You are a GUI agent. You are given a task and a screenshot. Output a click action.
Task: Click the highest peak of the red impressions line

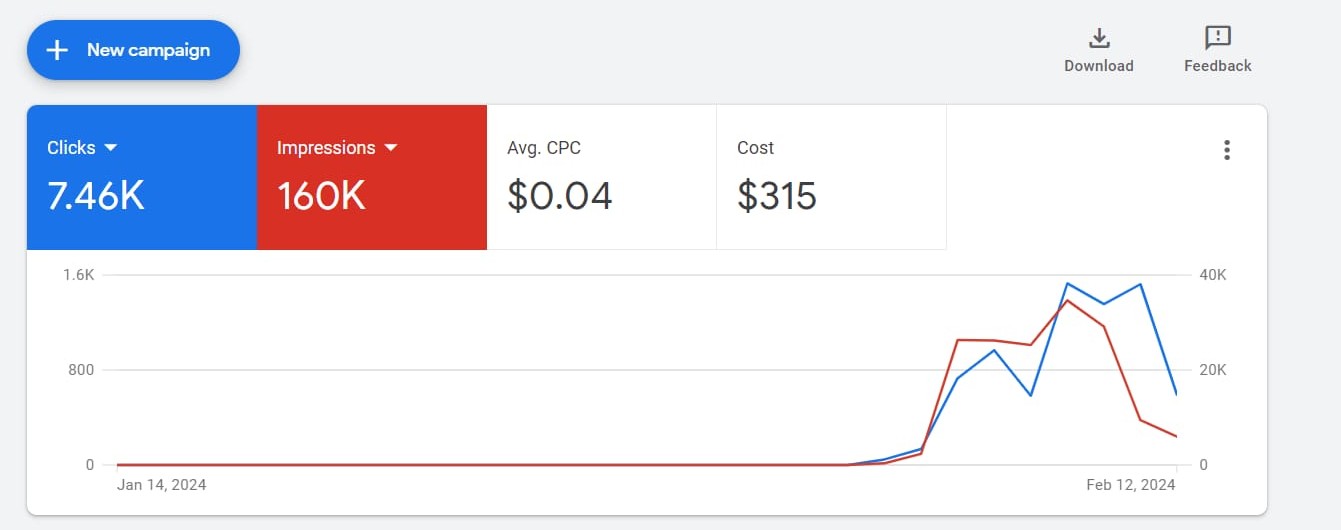1067,300
